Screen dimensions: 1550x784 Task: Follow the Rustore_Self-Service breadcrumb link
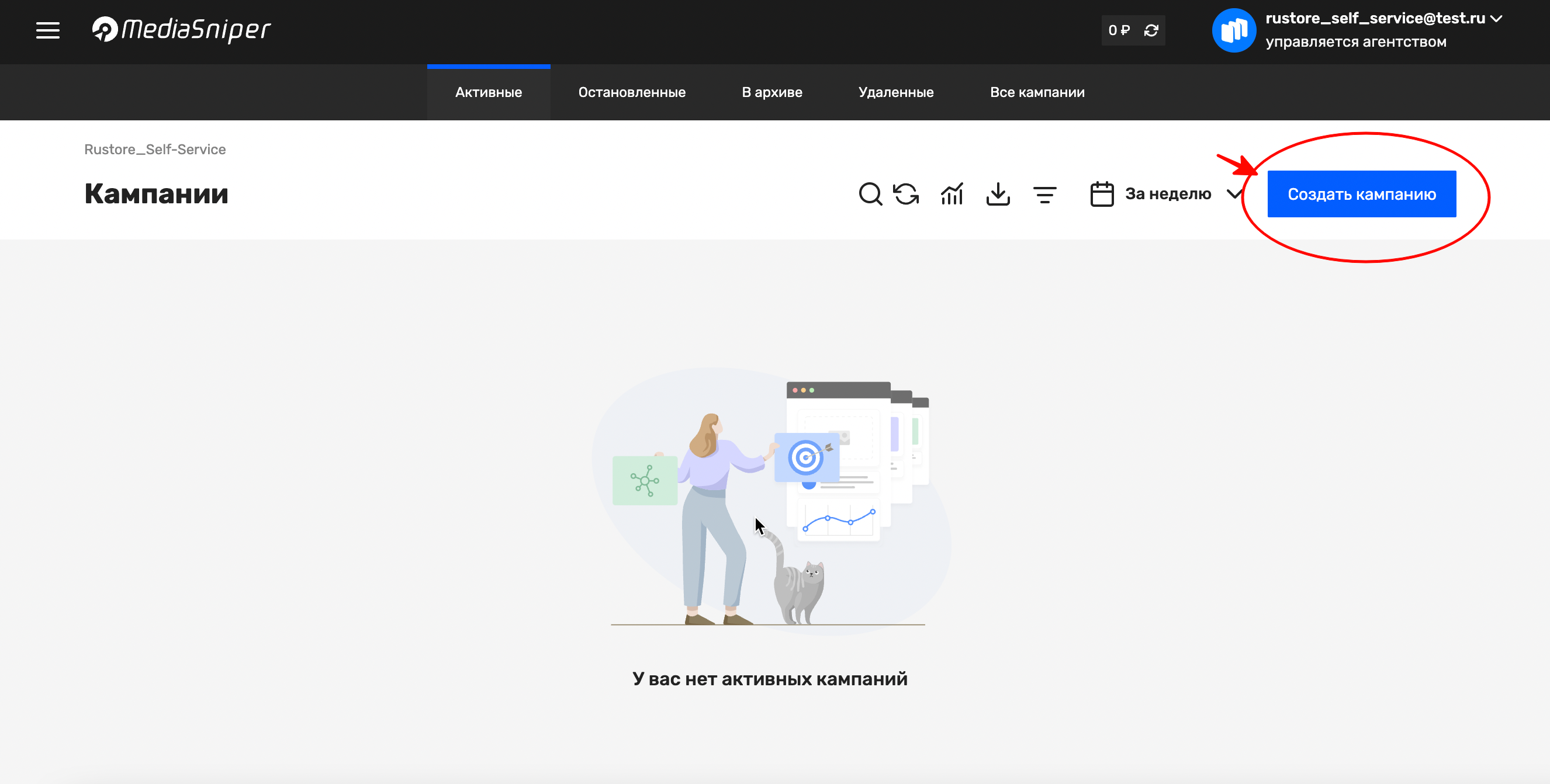pyautogui.click(x=155, y=149)
